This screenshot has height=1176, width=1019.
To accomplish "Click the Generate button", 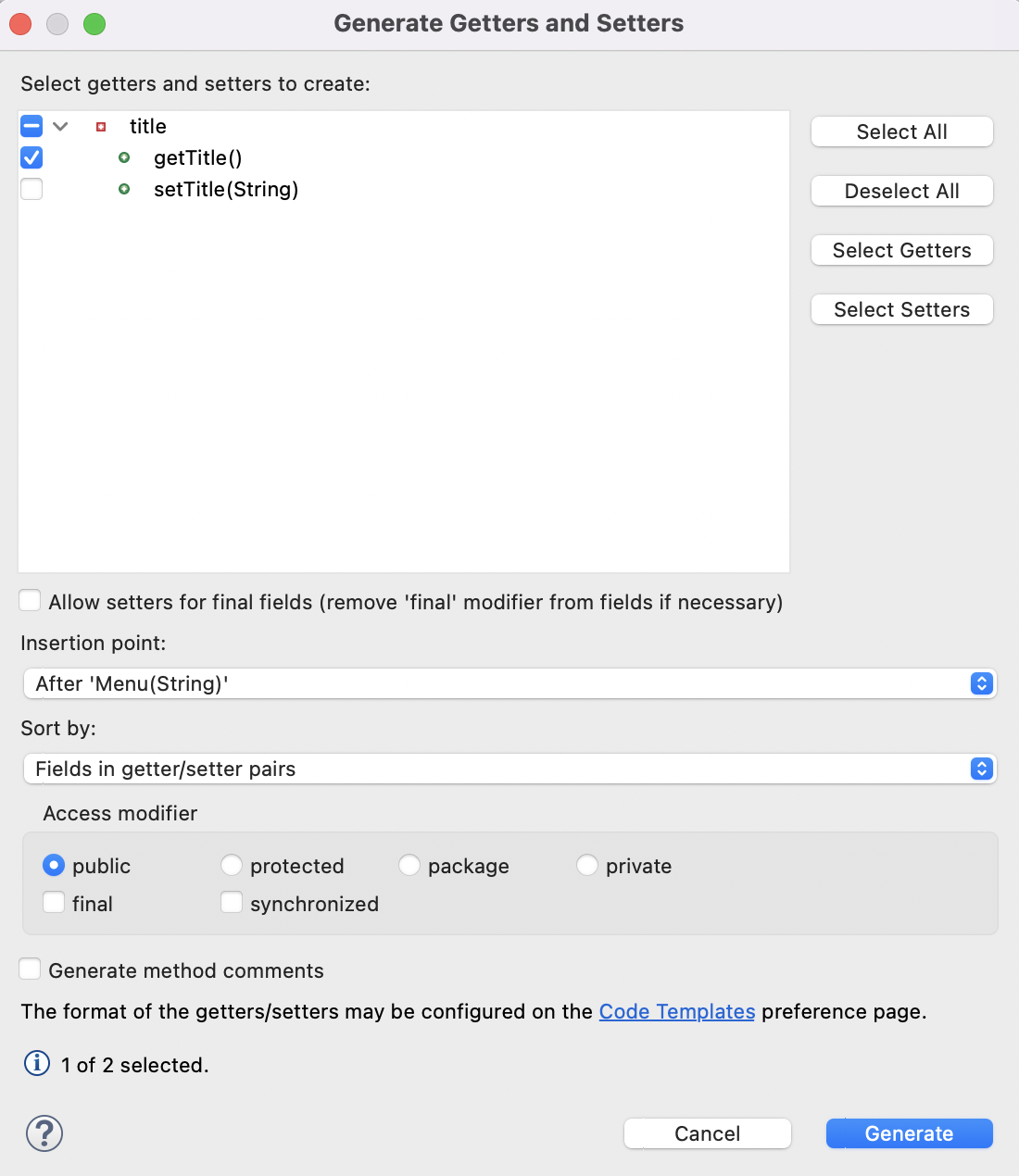I will tap(910, 1133).
